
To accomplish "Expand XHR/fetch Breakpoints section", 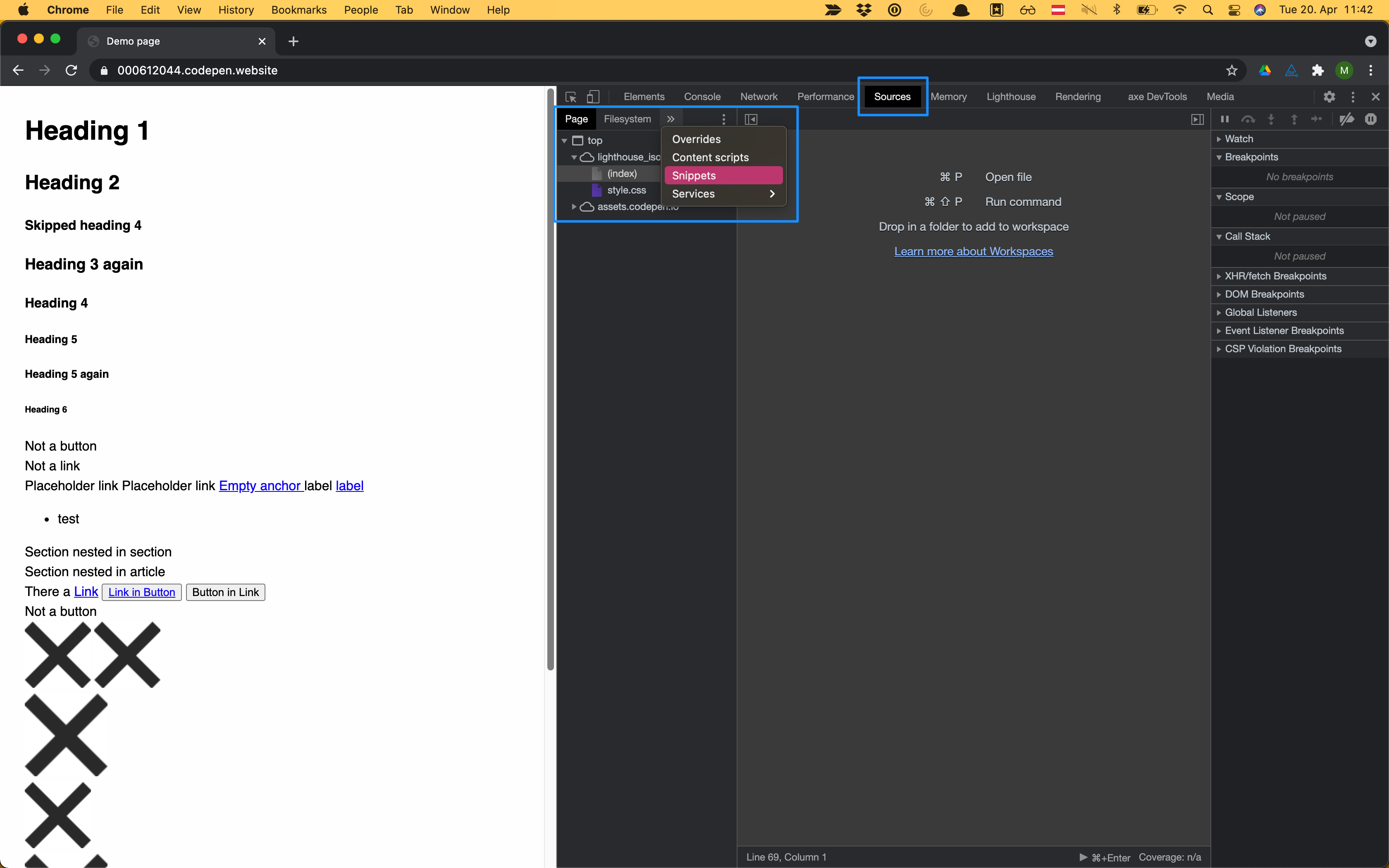I will (1275, 276).
